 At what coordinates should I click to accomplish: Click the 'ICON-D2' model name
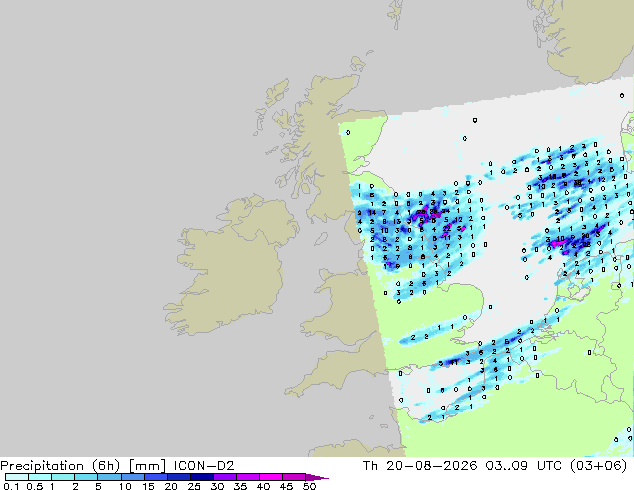pos(204,466)
